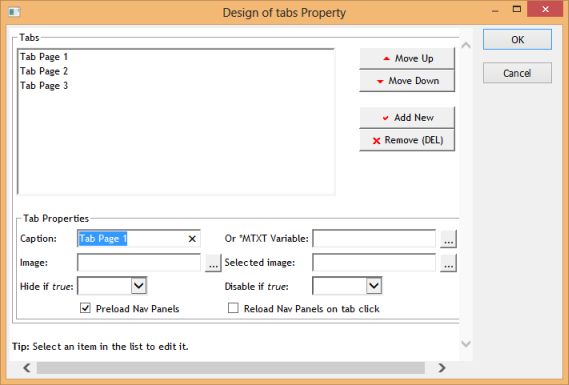Browse for *MTXT Variable with ellipsis button
This screenshot has height=385, width=569.
pyautogui.click(x=449, y=239)
